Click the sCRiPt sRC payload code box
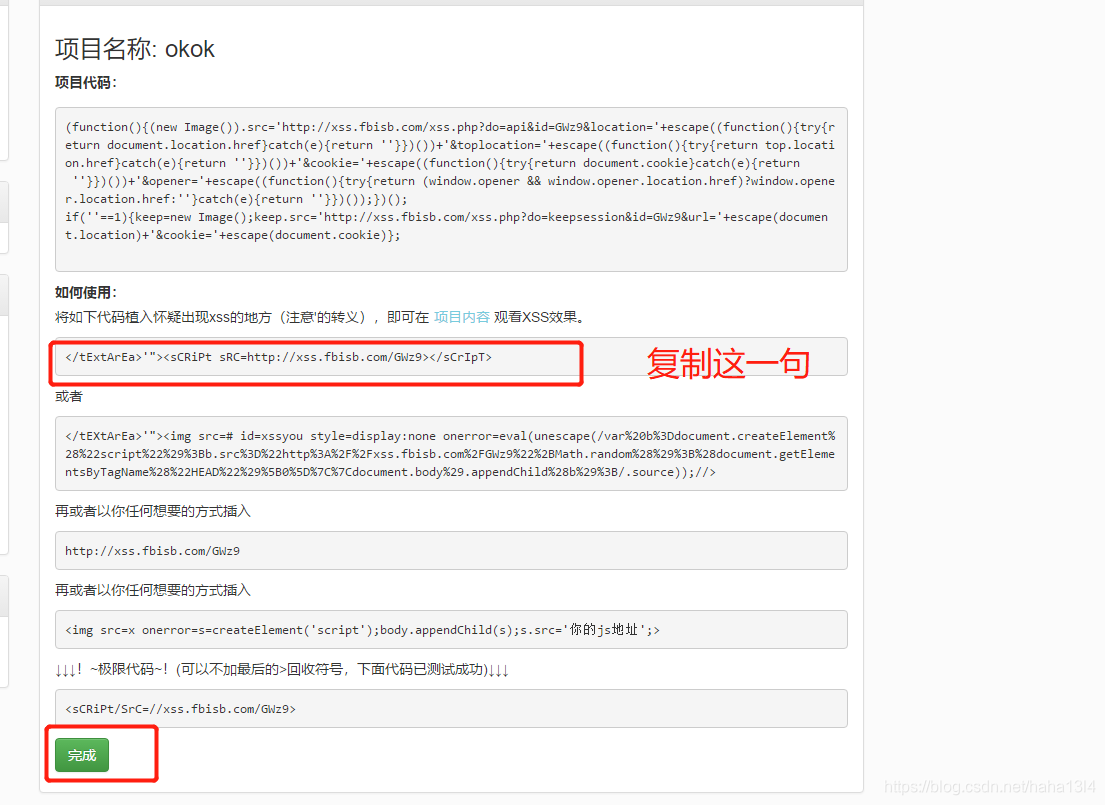This screenshot has height=805, width=1105. tap(451, 357)
